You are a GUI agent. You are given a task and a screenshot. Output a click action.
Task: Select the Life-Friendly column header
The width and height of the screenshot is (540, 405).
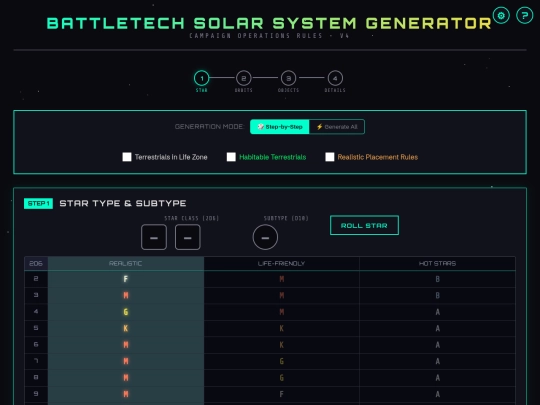(x=281, y=263)
